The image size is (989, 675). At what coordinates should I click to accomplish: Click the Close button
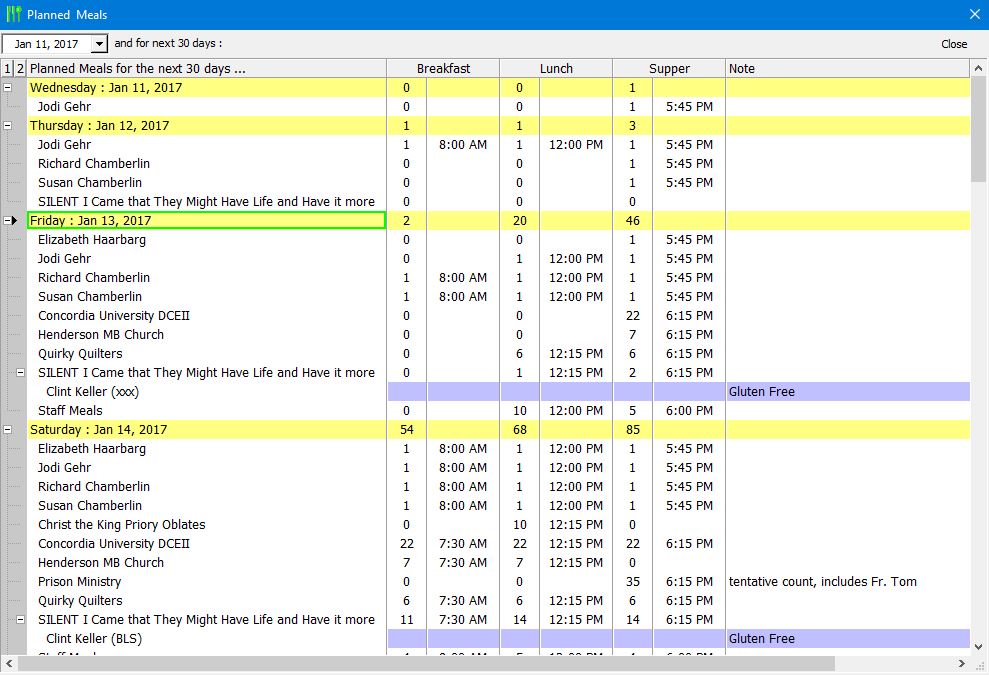pos(954,44)
